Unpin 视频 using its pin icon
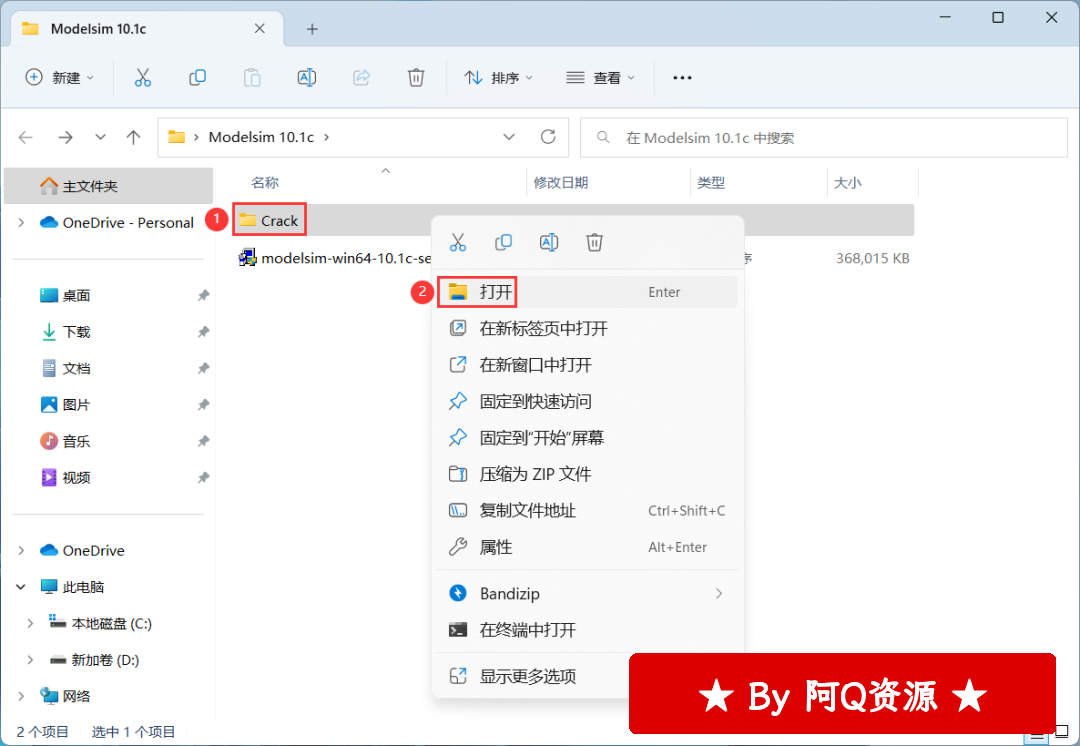1080x746 pixels. [x=203, y=478]
